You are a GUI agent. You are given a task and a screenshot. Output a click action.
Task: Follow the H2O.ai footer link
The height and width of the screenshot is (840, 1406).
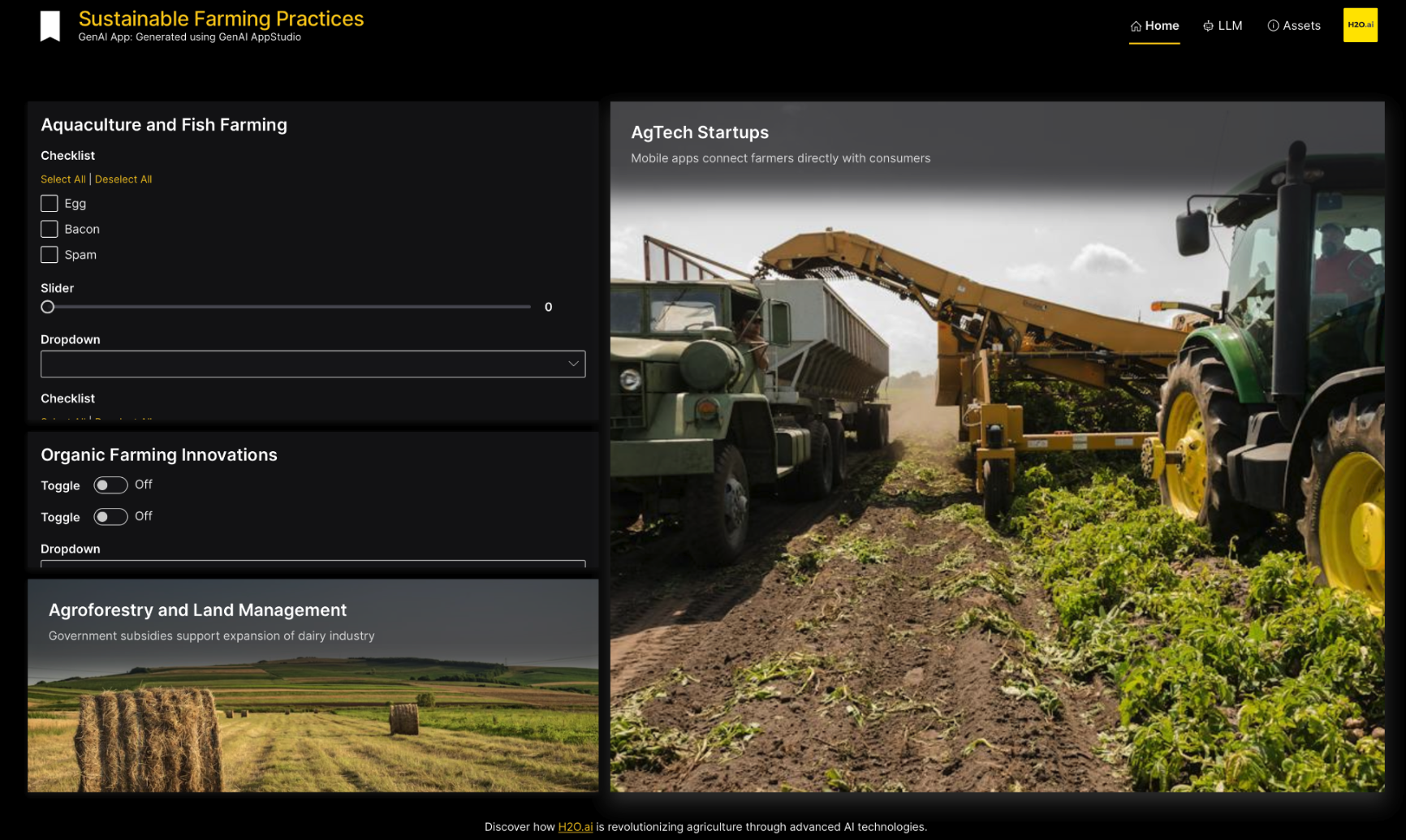coord(575,826)
